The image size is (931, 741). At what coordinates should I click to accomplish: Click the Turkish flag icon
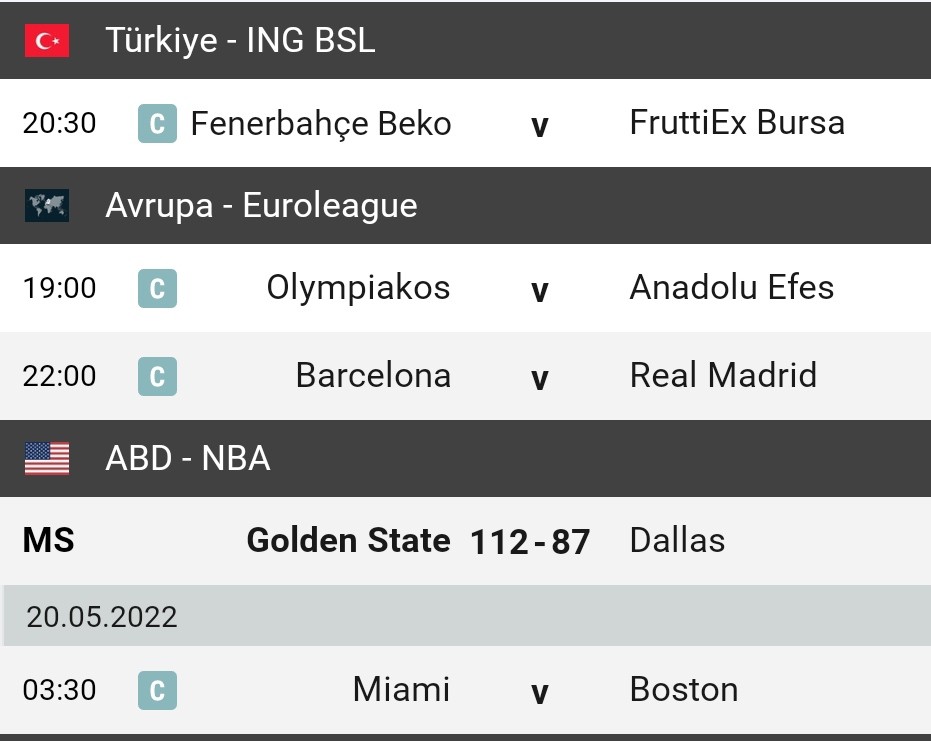47,40
